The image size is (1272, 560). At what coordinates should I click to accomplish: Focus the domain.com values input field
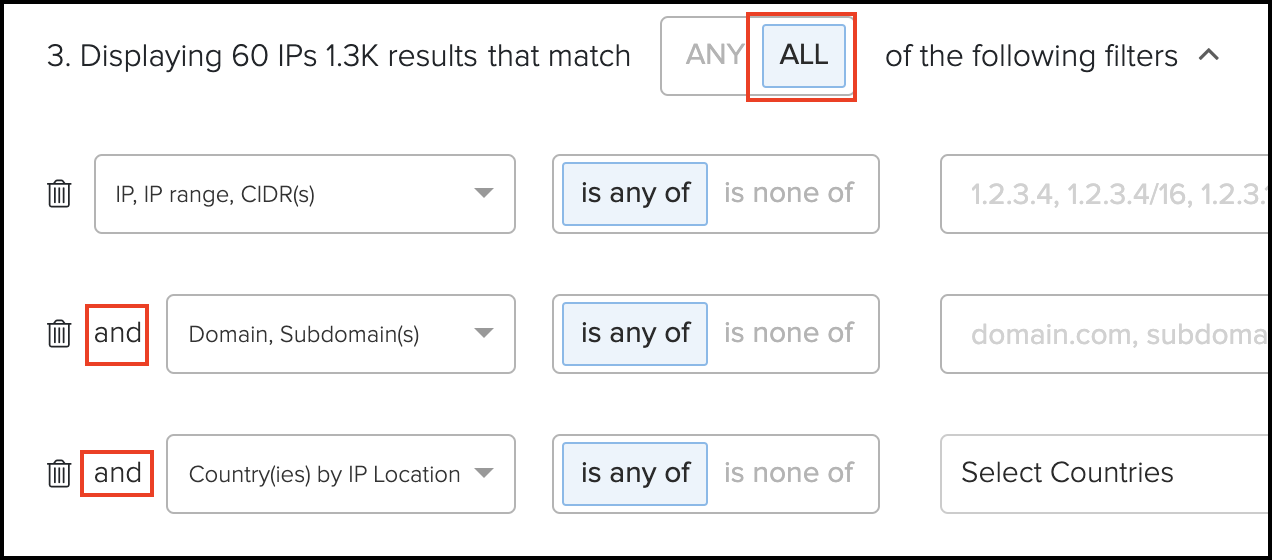tap(1106, 334)
